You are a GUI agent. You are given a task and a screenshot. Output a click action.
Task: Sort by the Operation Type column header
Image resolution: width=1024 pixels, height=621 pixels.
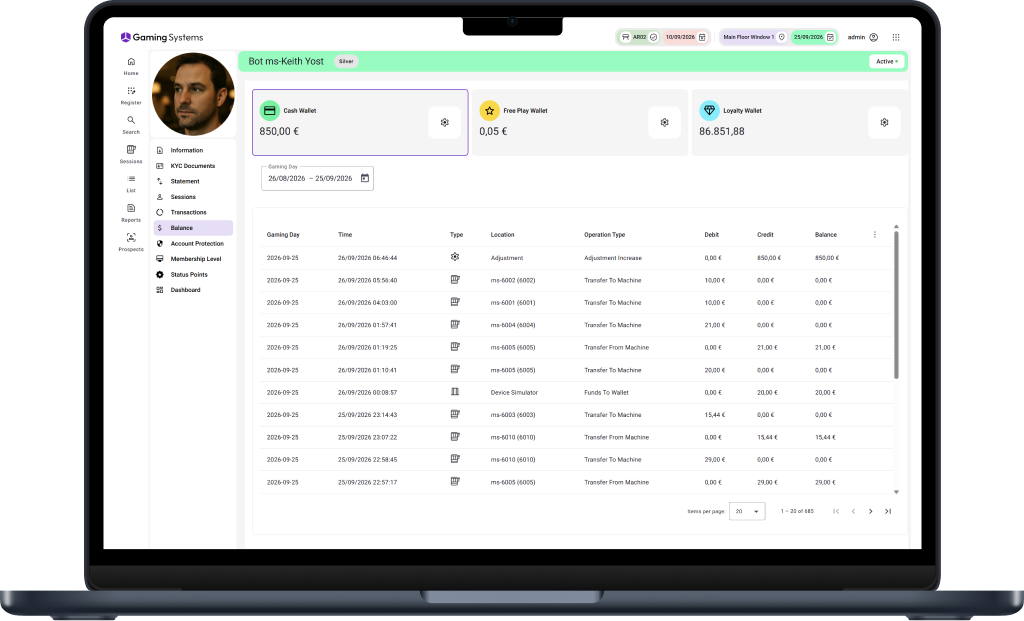(604, 234)
